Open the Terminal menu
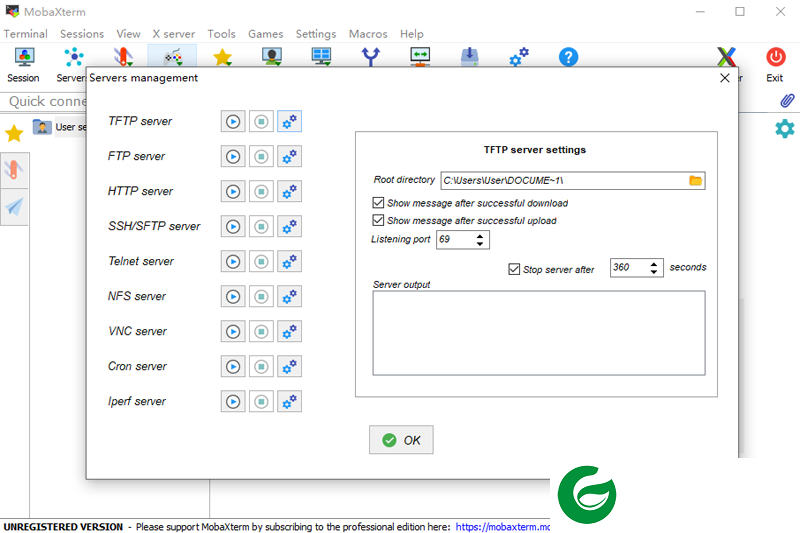800x533 pixels. tap(26, 34)
